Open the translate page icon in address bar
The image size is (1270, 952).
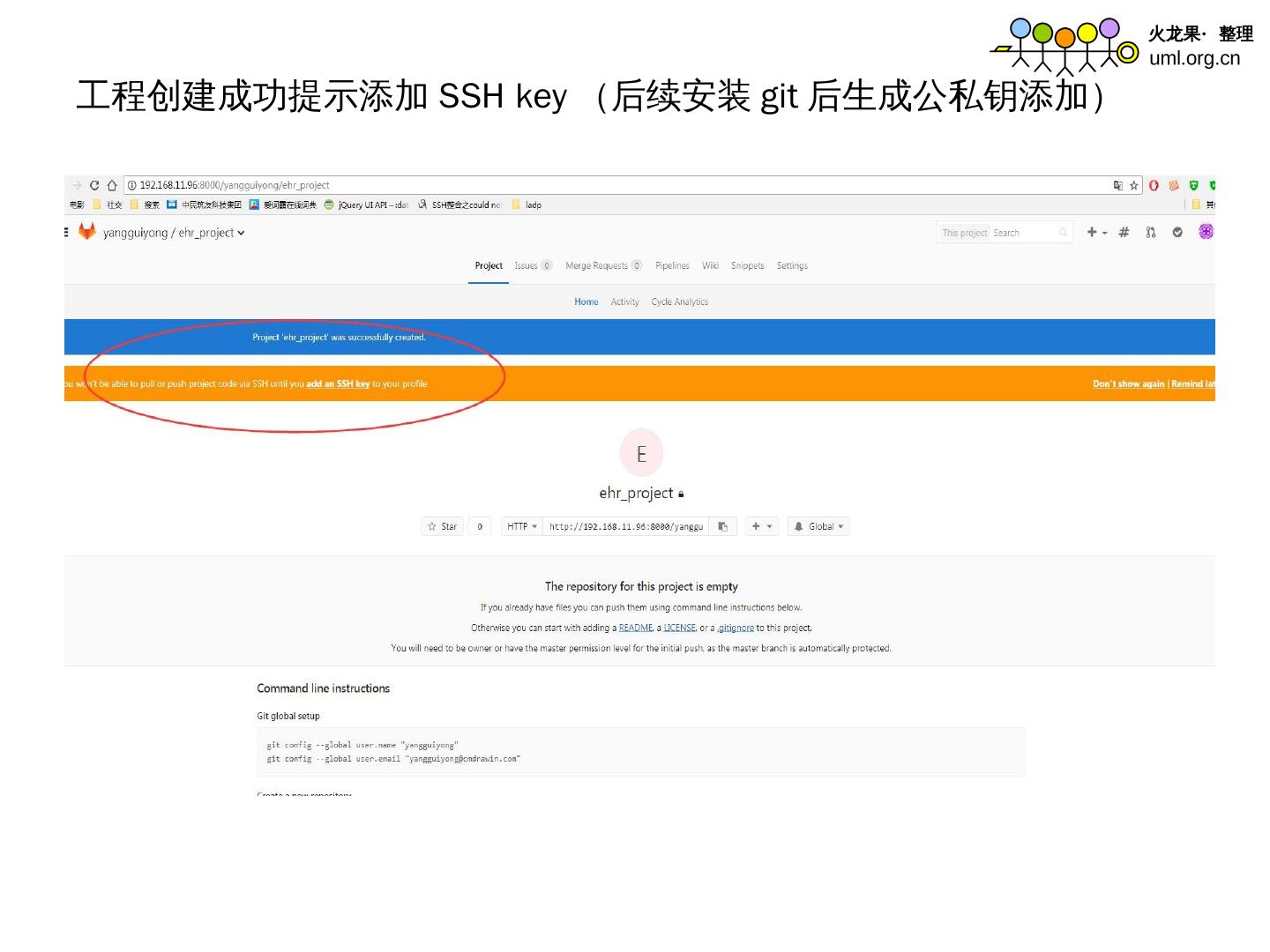click(x=1118, y=185)
